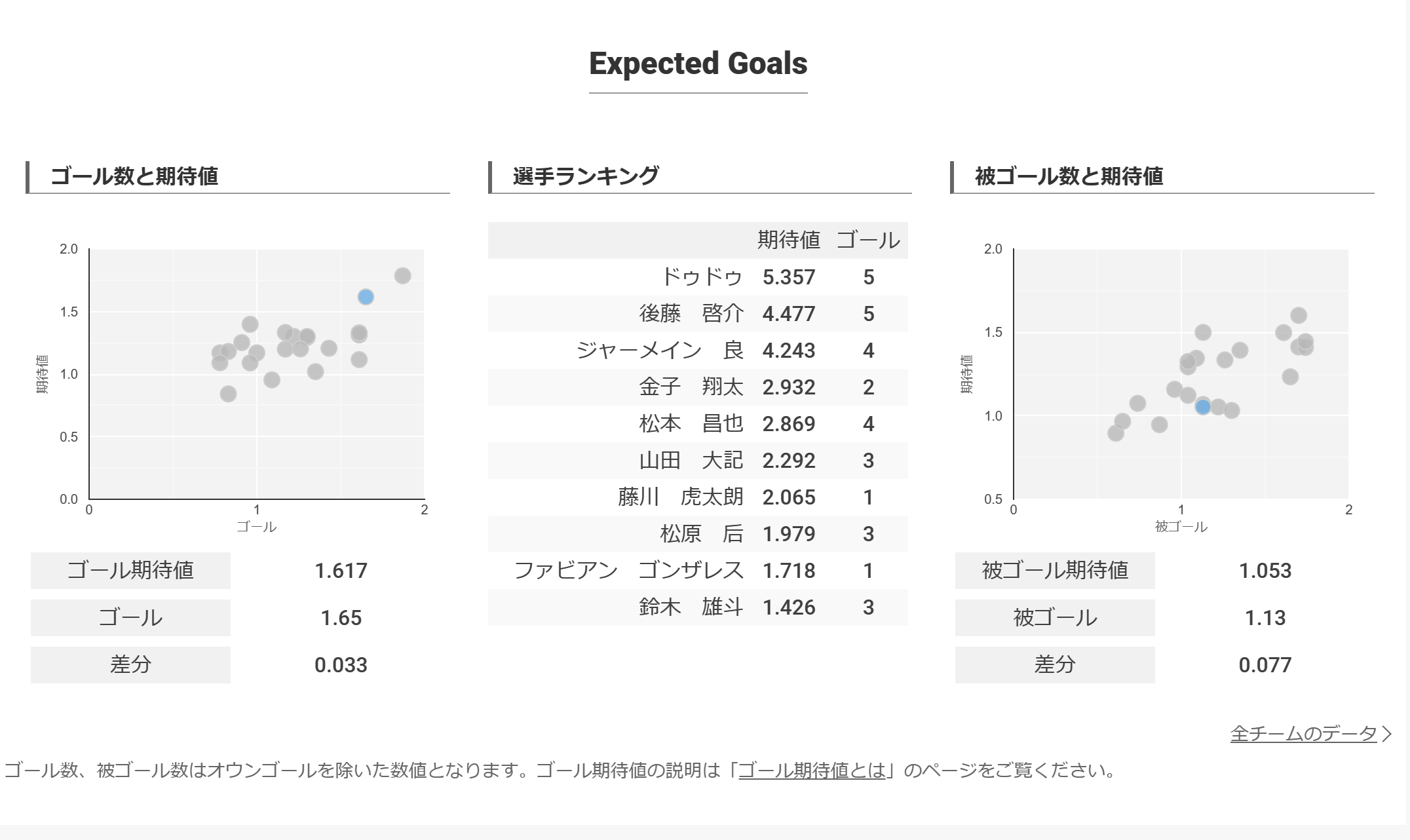
Task: Click the chevron arrow beside 全チームのデータ
Action: (1386, 734)
